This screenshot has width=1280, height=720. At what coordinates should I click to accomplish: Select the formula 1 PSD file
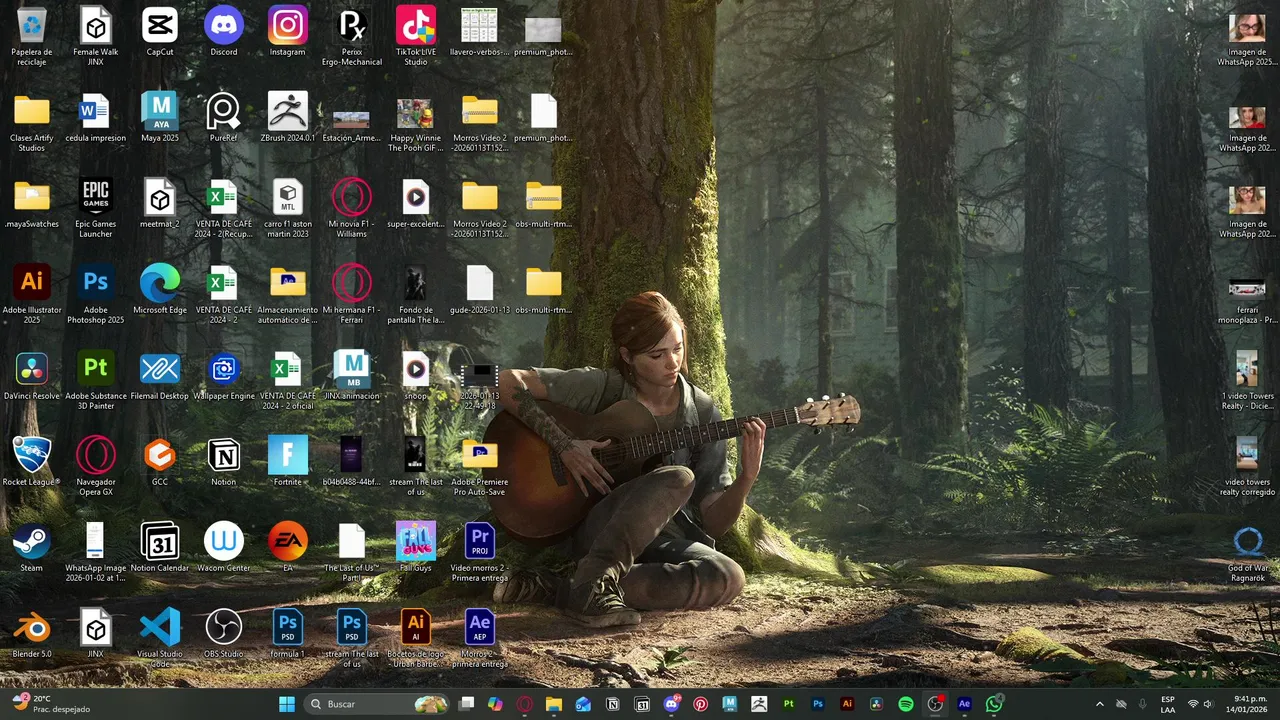pos(288,634)
